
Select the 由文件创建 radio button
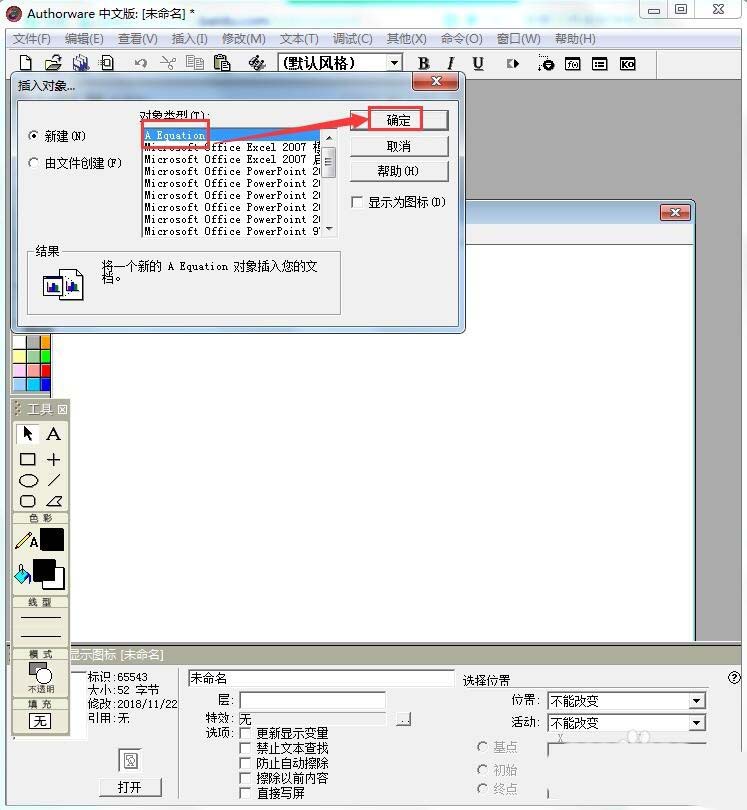[x=33, y=163]
